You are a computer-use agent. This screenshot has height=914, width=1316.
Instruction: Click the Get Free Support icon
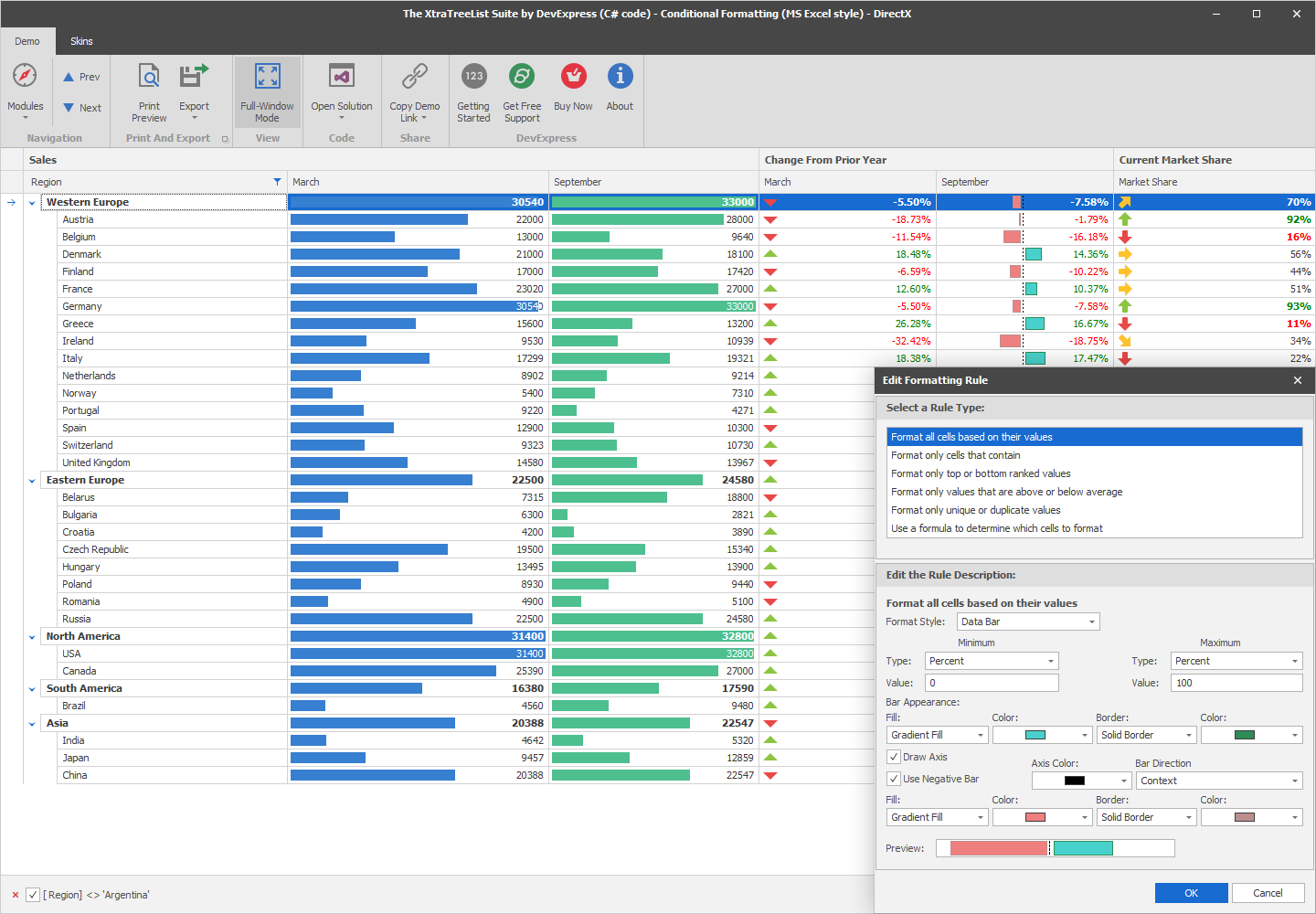point(522,89)
